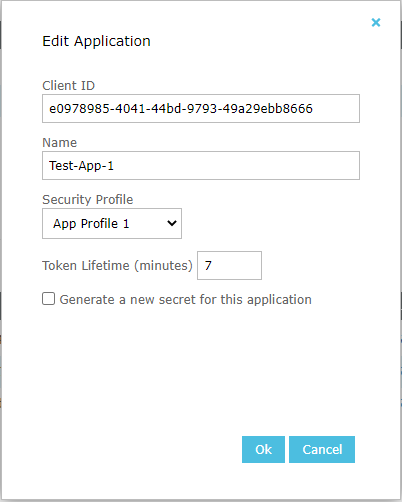This screenshot has width=402, height=502.
Task: Click empty area at right end of Client ID box
Action: coord(337,109)
